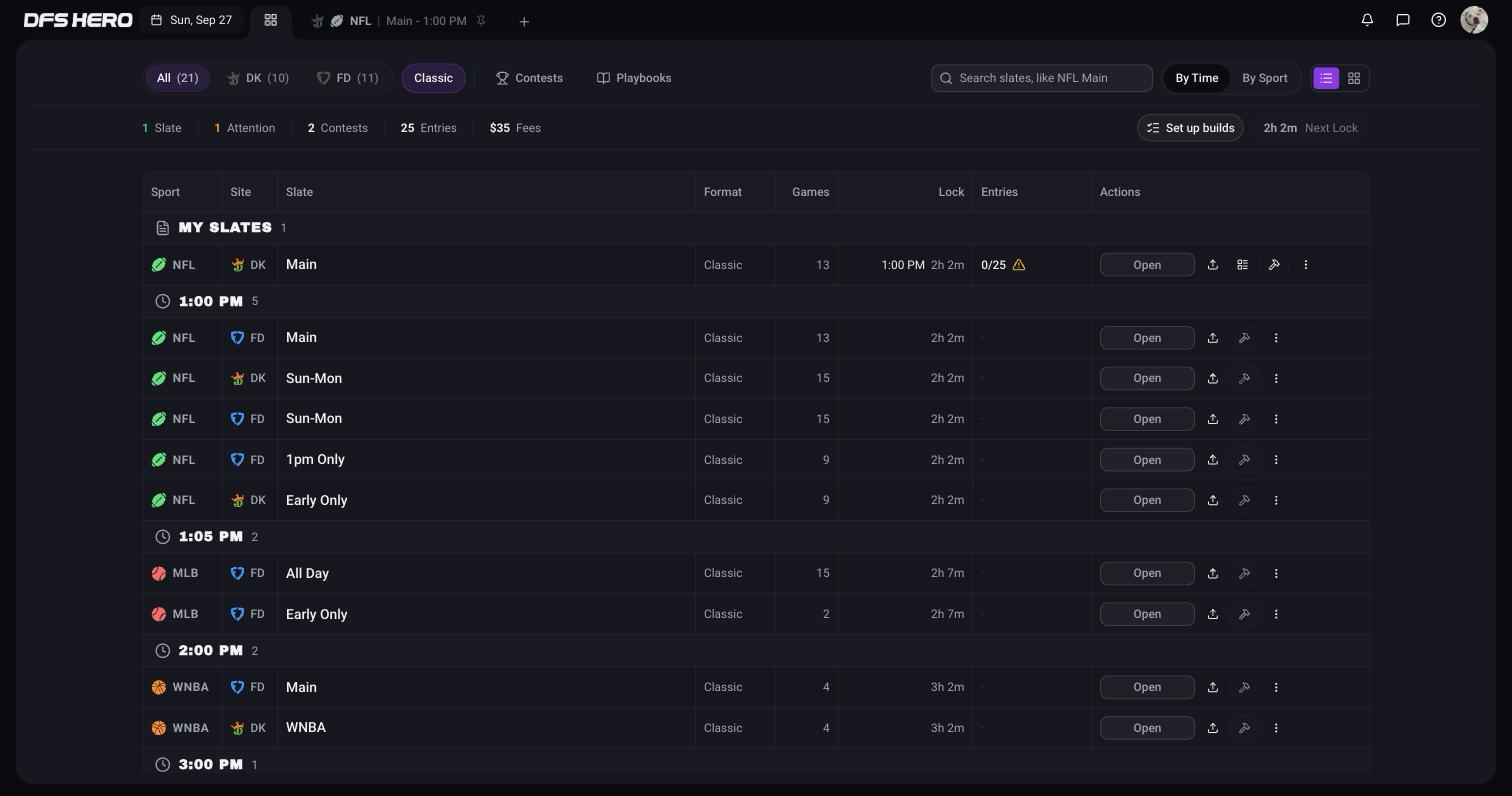This screenshot has width=1512, height=796.
Task: Click upload icon for MLB All Day slate
Action: (x=1213, y=573)
